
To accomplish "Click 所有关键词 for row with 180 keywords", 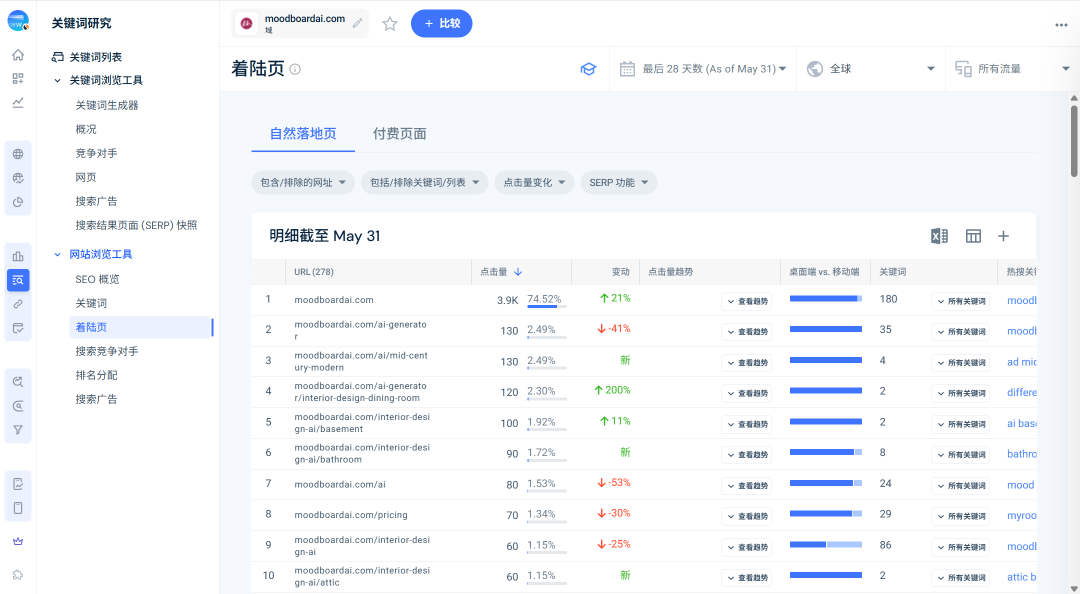I will click(960, 301).
